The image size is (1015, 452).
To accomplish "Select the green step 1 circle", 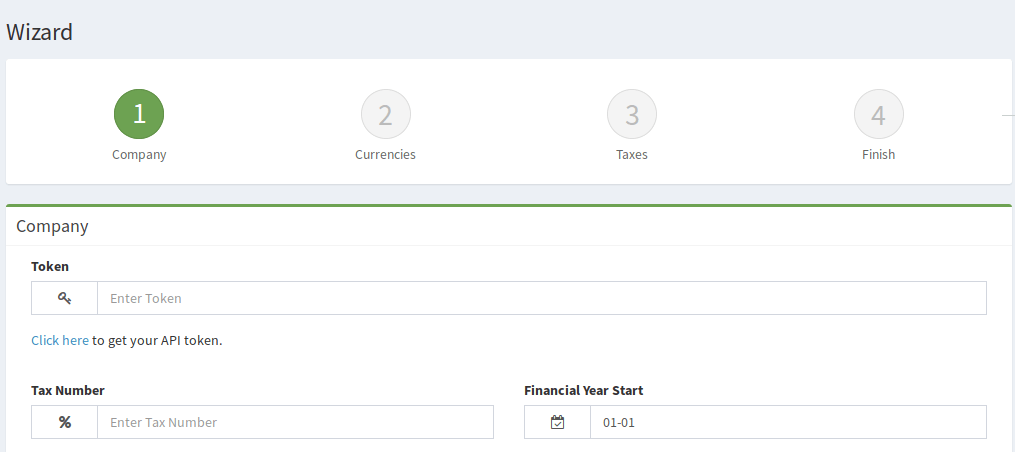I will 139,114.
